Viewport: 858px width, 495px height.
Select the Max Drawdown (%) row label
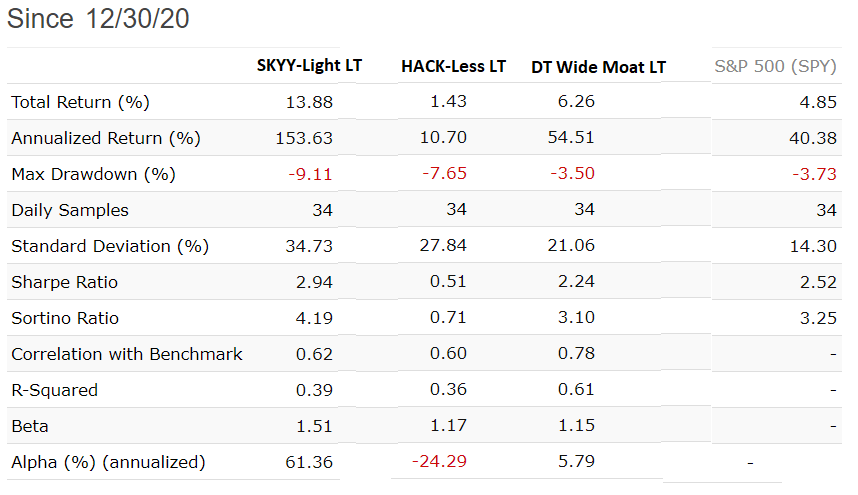pos(93,174)
